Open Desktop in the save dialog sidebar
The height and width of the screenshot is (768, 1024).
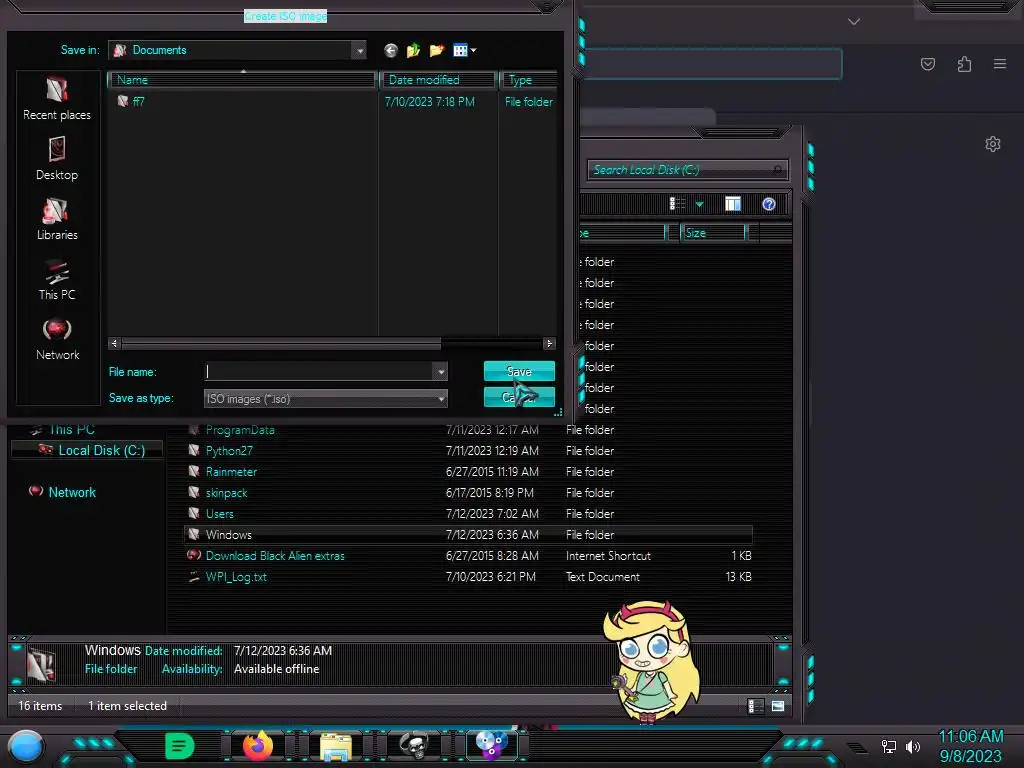[57, 159]
